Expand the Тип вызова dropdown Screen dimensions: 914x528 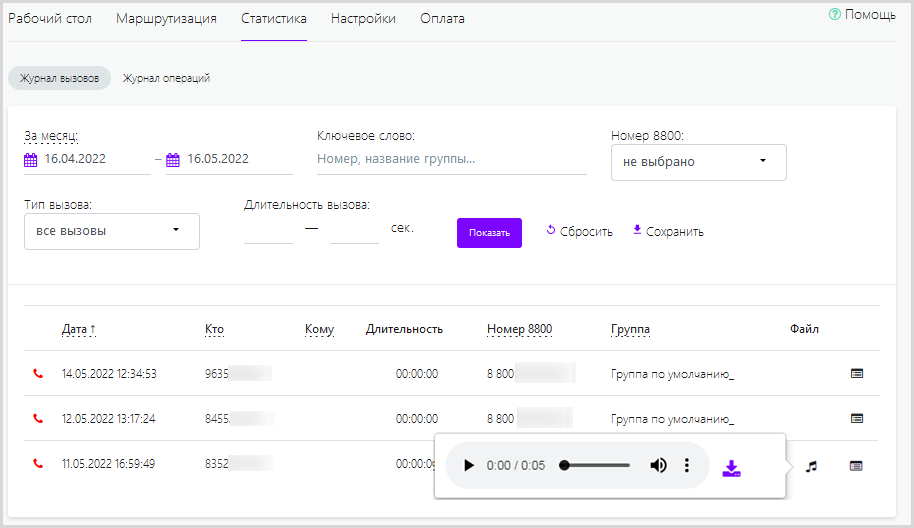pyautogui.click(x=111, y=231)
